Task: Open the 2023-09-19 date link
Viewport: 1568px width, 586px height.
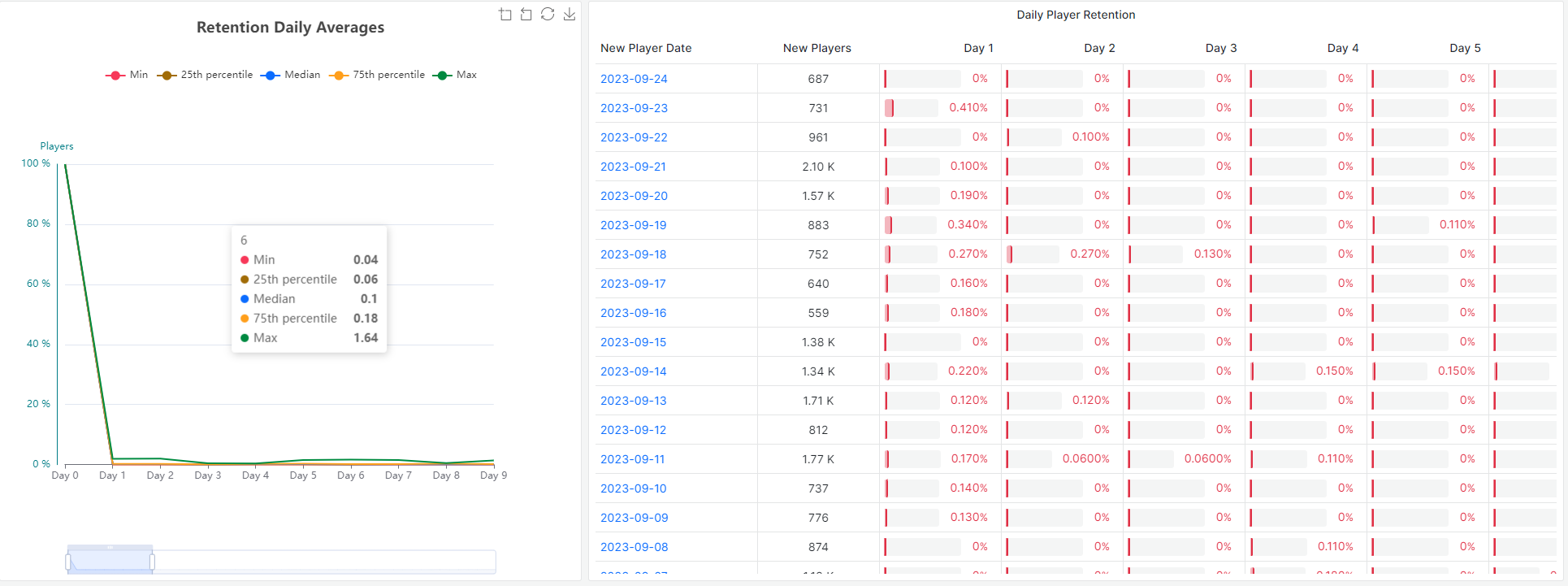Action: click(x=633, y=225)
